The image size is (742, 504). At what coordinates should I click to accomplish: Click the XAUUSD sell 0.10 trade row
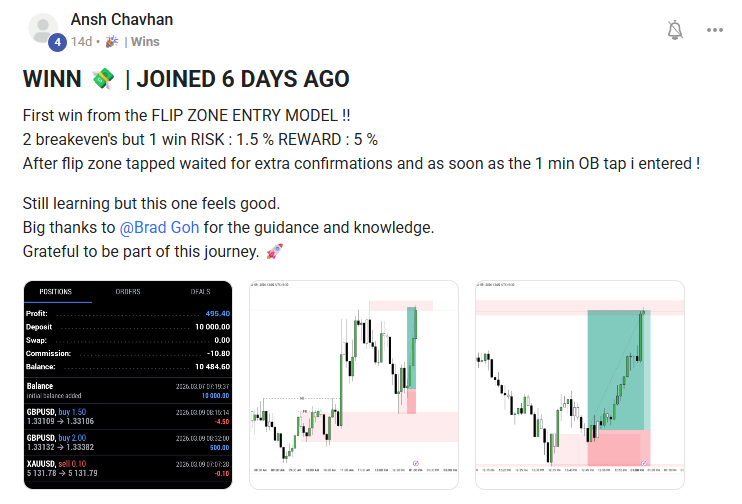coord(128,469)
